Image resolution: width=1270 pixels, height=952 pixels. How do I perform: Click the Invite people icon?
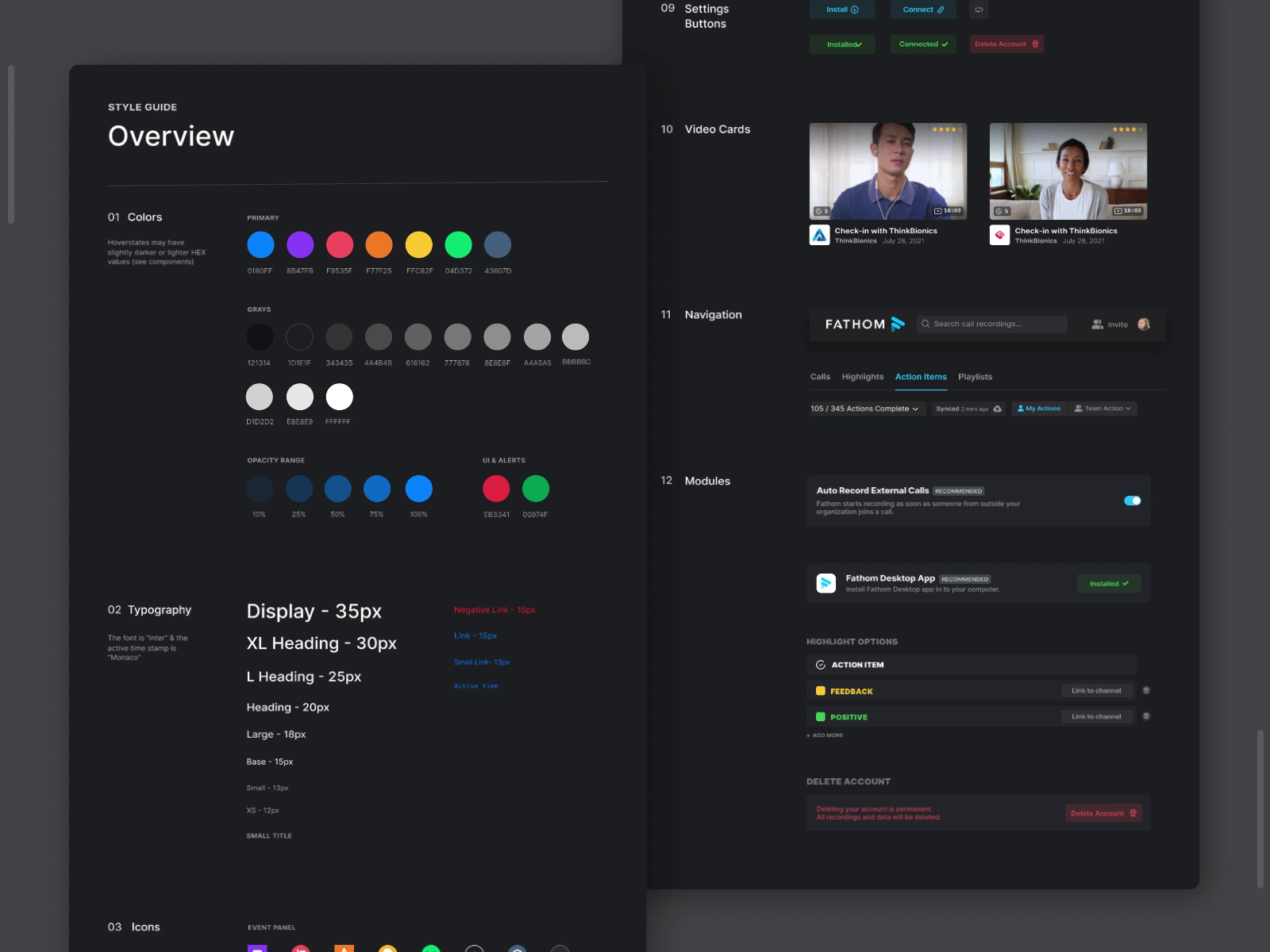pos(1096,324)
